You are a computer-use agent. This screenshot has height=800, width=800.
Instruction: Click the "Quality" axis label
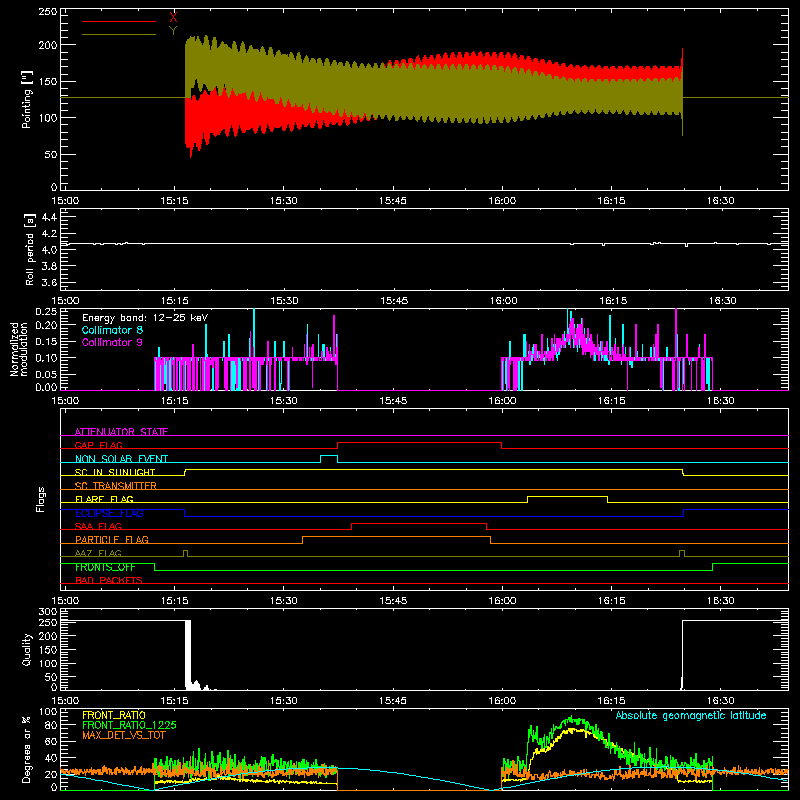(x=27, y=649)
